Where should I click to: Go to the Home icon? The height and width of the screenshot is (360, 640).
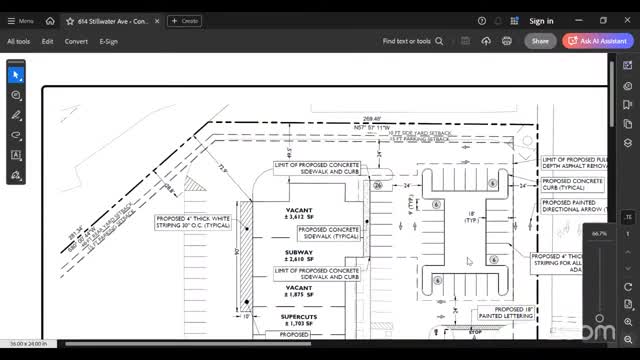click(x=50, y=21)
